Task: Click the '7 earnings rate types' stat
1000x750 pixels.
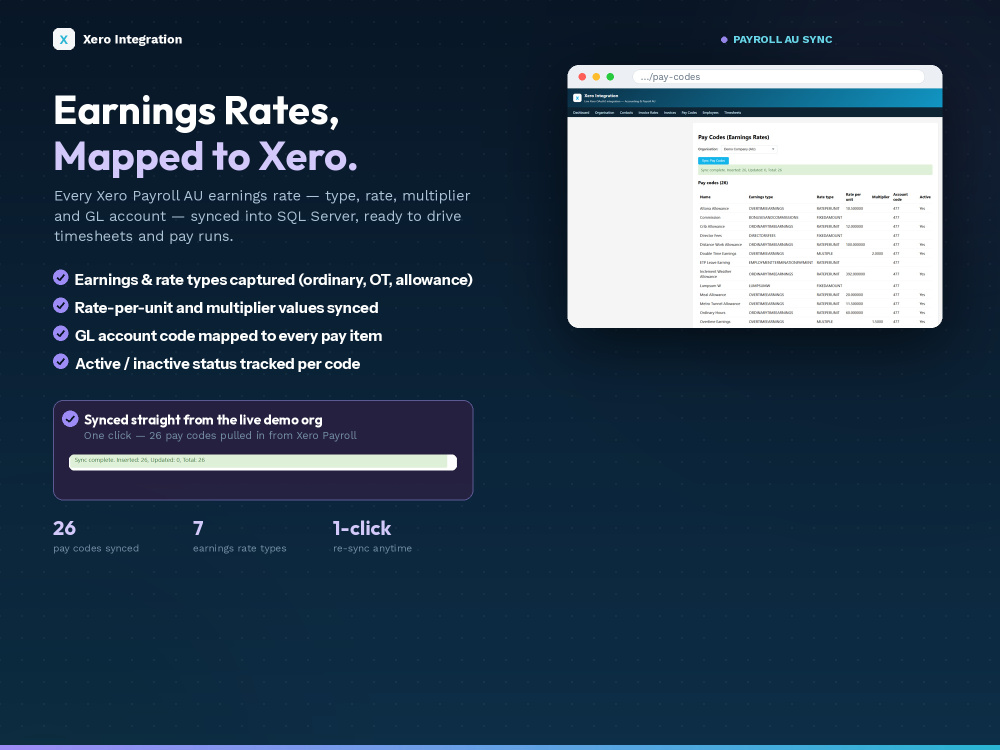Action: tap(239, 536)
